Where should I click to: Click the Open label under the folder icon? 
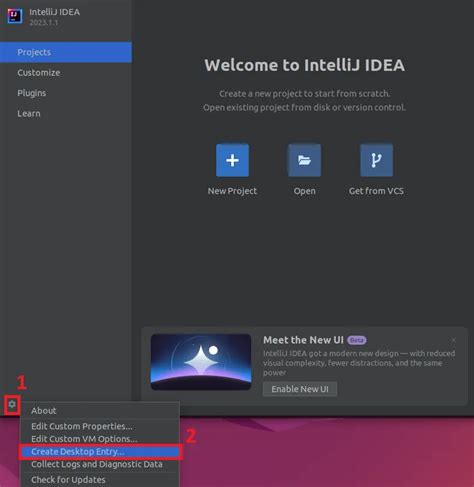[304, 191]
